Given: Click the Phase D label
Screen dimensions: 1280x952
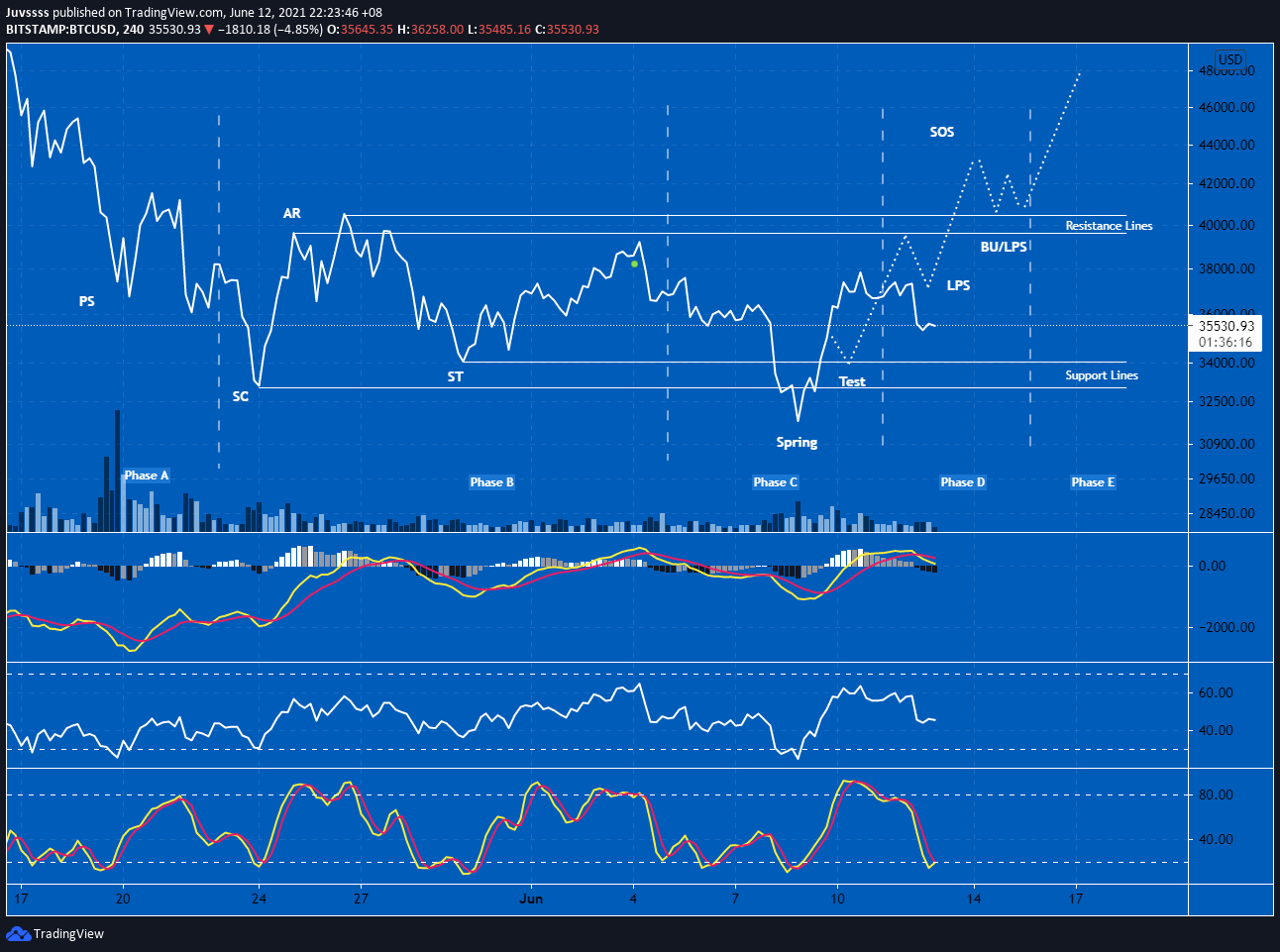Looking at the screenshot, I should pyautogui.click(x=963, y=482).
